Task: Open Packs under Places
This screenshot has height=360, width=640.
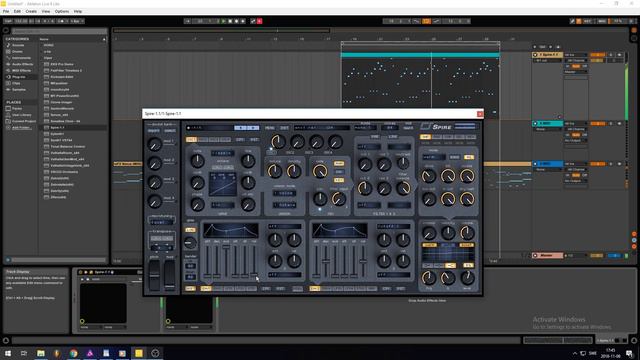Action: [x=17, y=109]
